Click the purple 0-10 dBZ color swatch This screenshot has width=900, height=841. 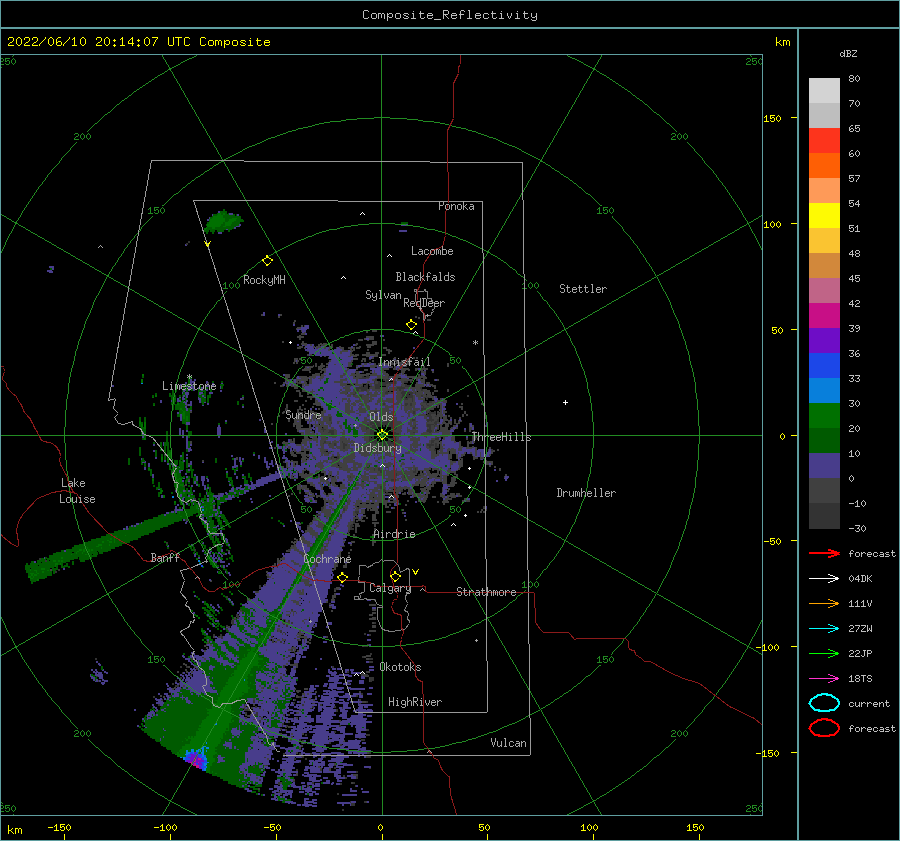824,466
